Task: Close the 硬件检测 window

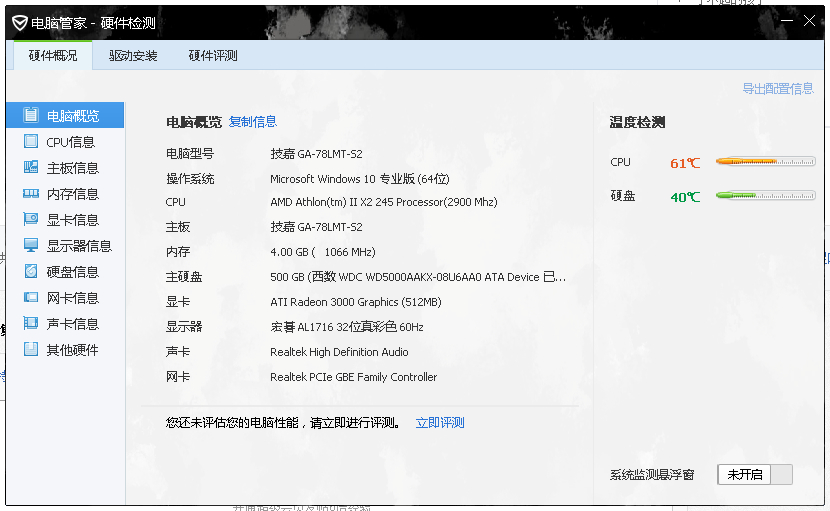Action: click(809, 21)
